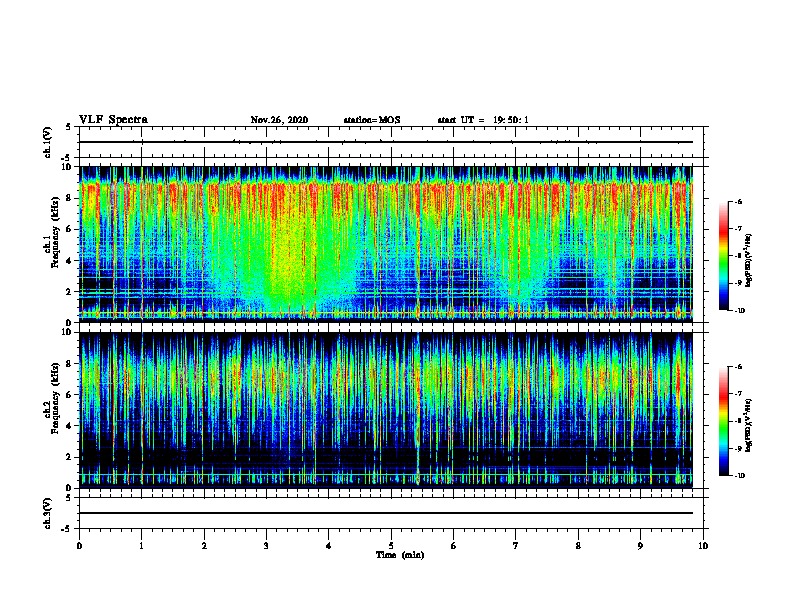Click the date text "Nov.26, 2020"

[279, 120]
